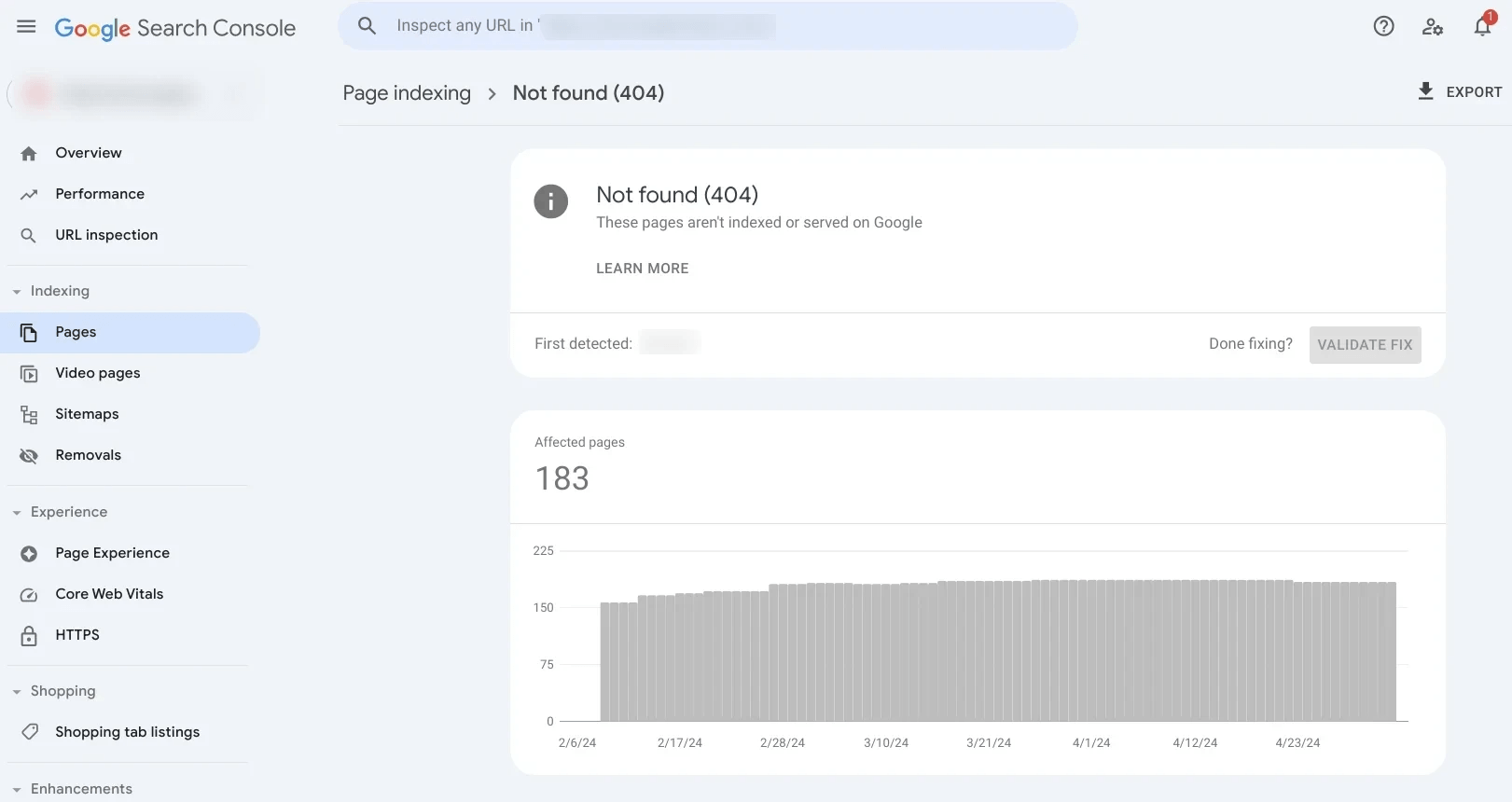Click the Performance trend icon

[29, 194]
